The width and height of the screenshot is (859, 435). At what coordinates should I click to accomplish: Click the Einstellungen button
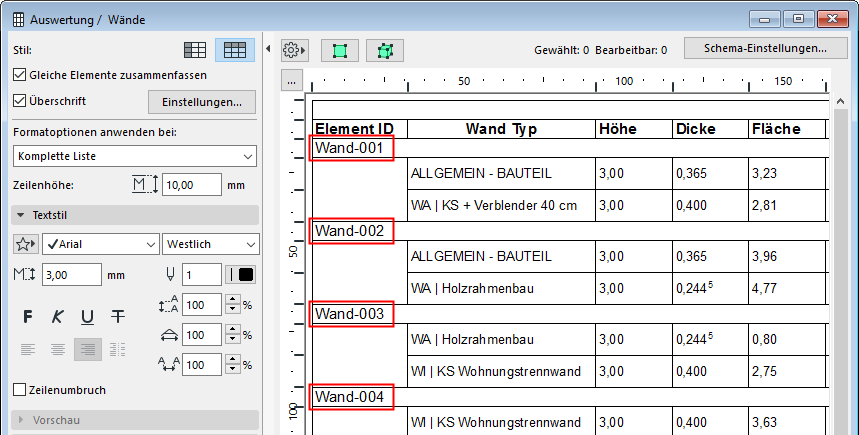[201, 102]
